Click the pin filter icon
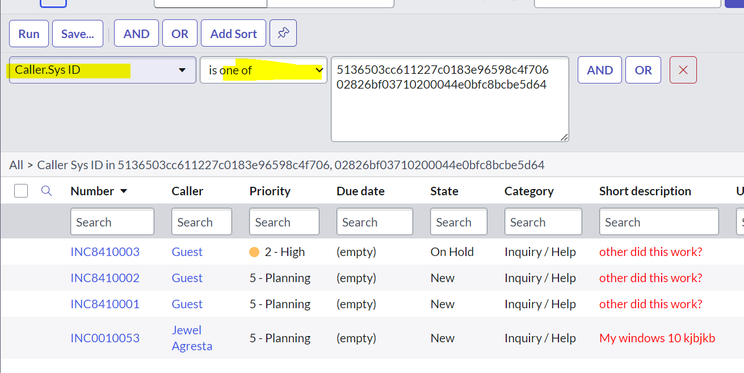This screenshot has height=373, width=744. tap(283, 33)
